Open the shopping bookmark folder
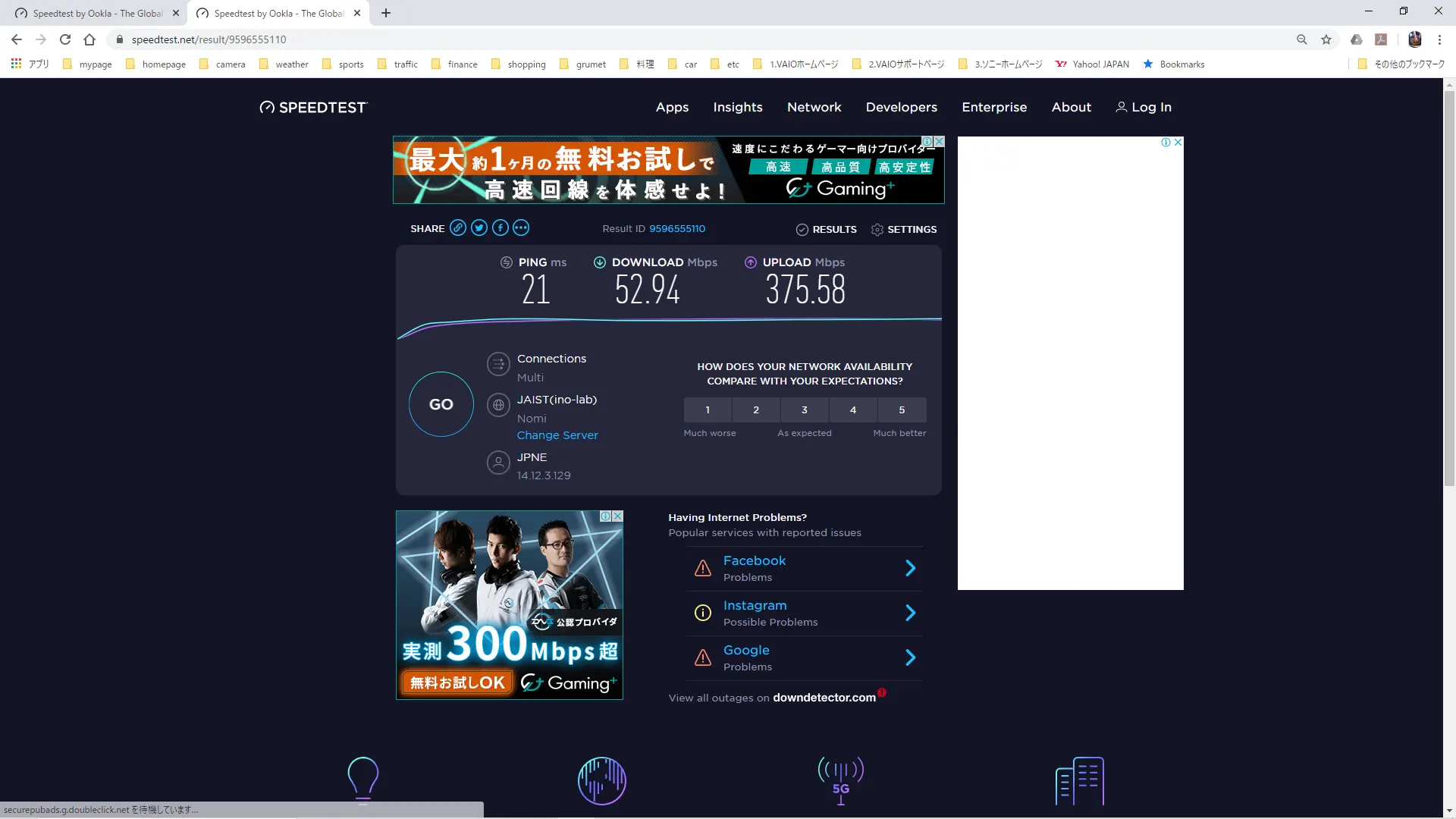Viewport: 1456px width, 819px height. (x=519, y=64)
